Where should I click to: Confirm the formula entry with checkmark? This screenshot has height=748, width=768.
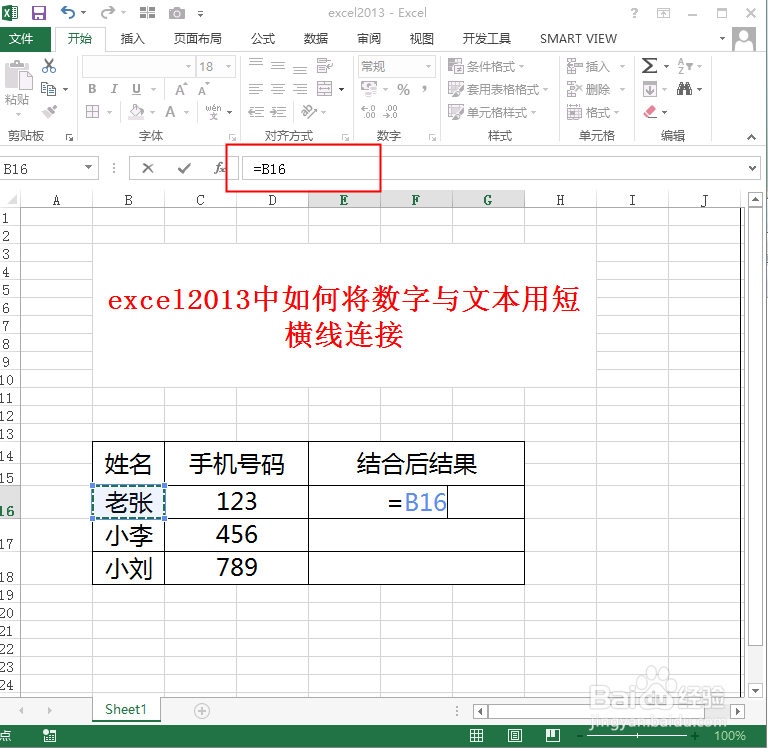[184, 169]
